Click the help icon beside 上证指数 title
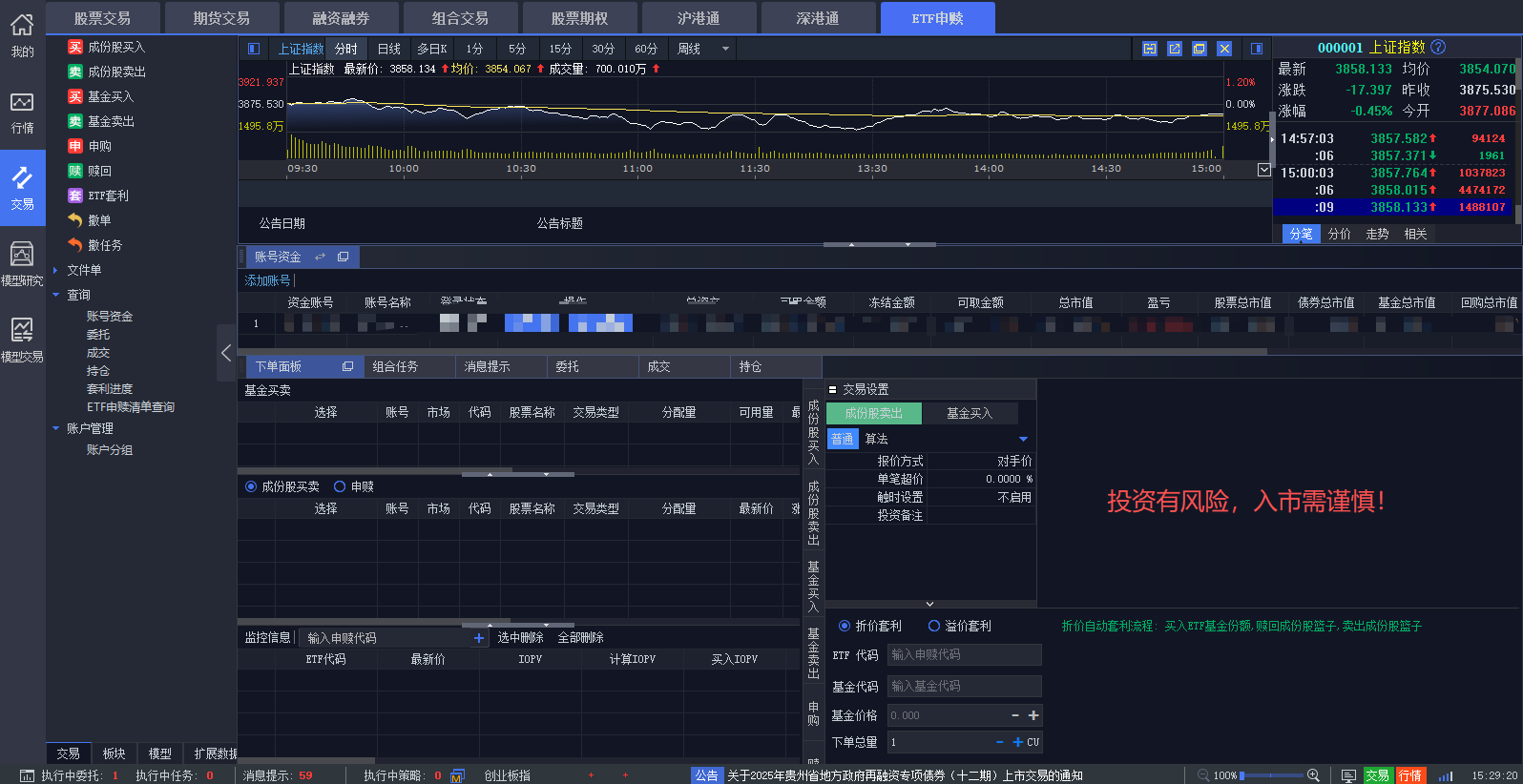This screenshot has height=784, width=1523. click(1438, 47)
